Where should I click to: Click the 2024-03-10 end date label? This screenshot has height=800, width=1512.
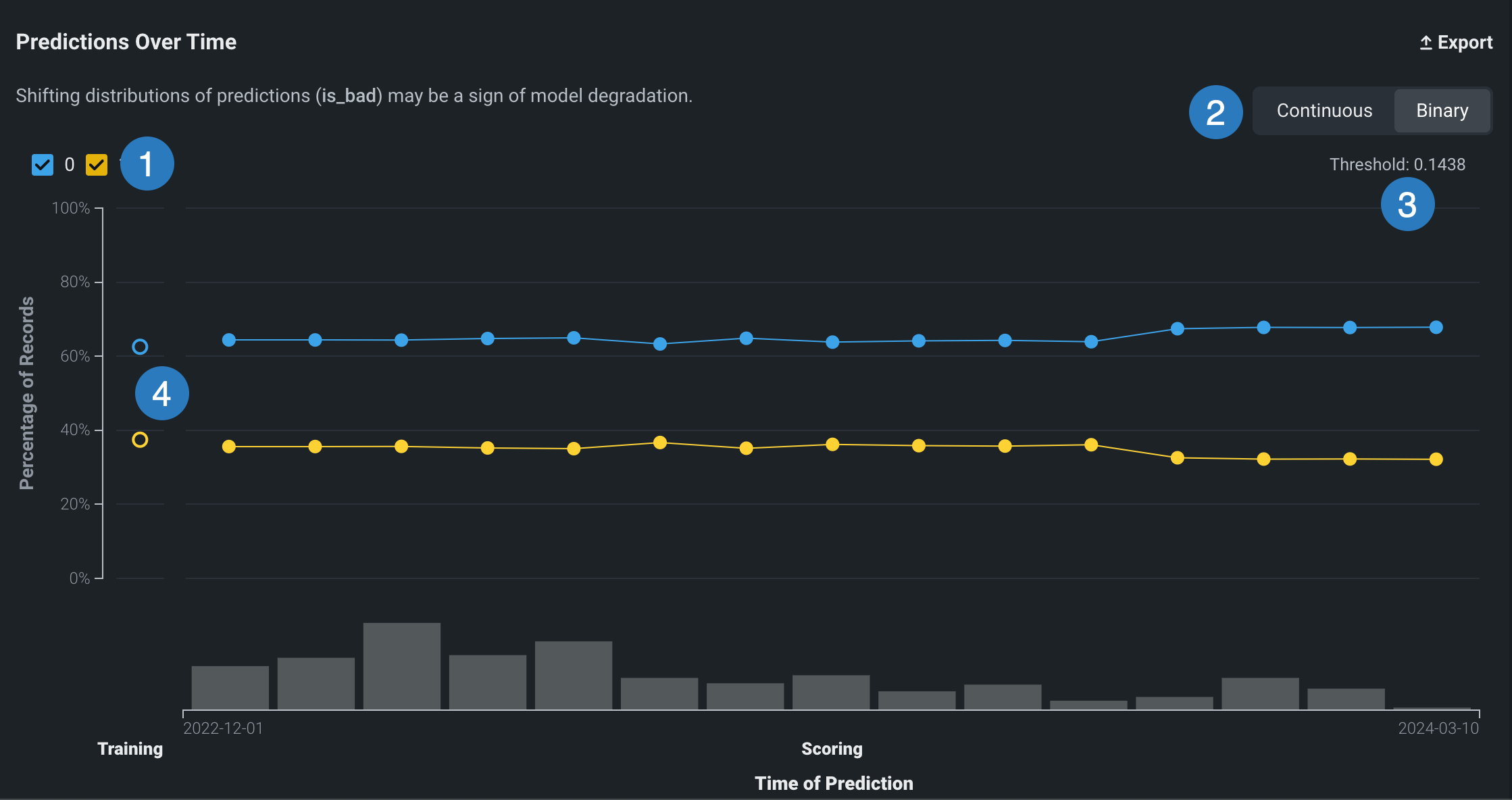coord(1438,728)
